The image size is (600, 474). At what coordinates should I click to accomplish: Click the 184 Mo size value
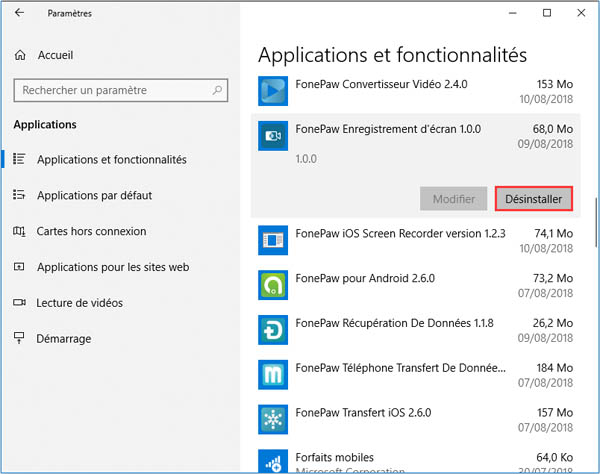[x=554, y=368]
